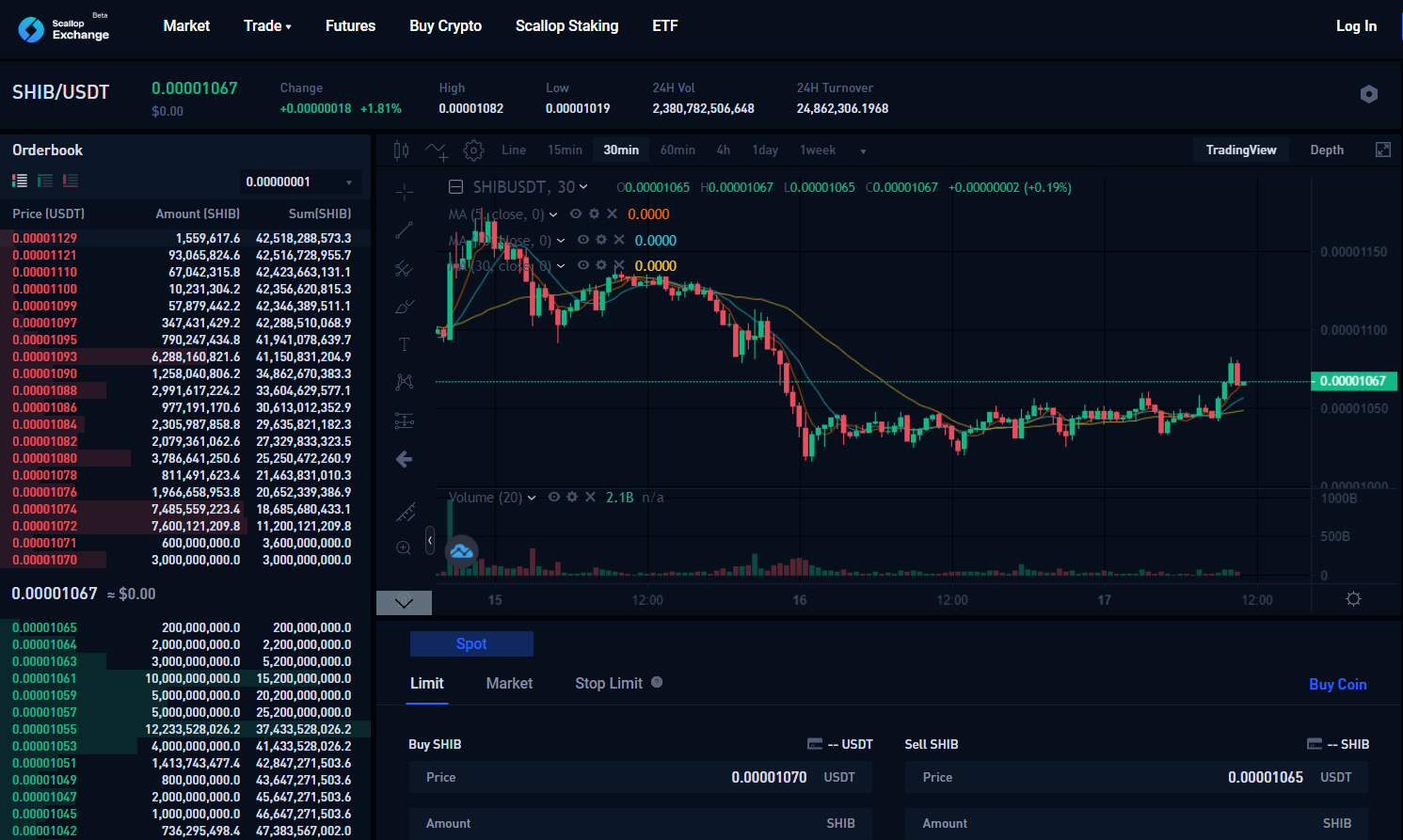Open chart properties gear at bottom right

coord(1353,599)
